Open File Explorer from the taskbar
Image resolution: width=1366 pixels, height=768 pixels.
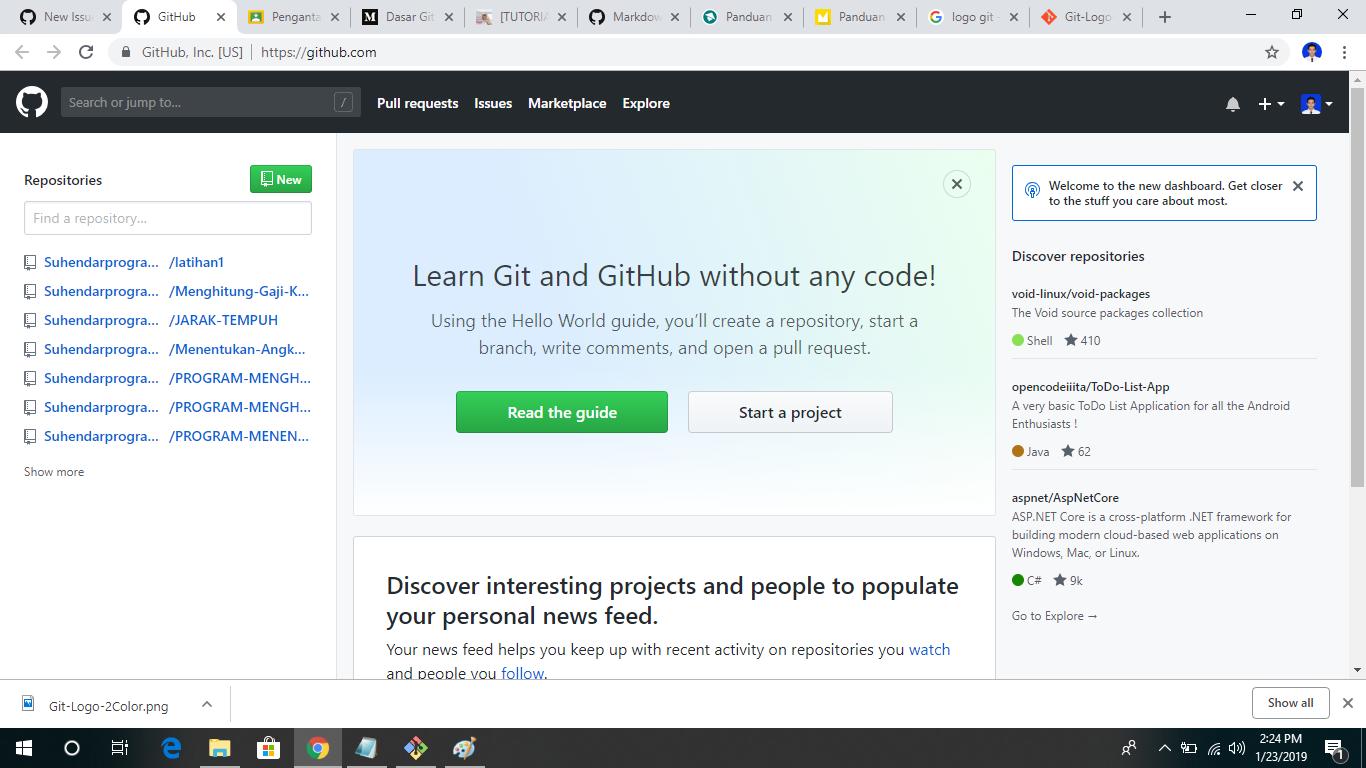tap(219, 748)
